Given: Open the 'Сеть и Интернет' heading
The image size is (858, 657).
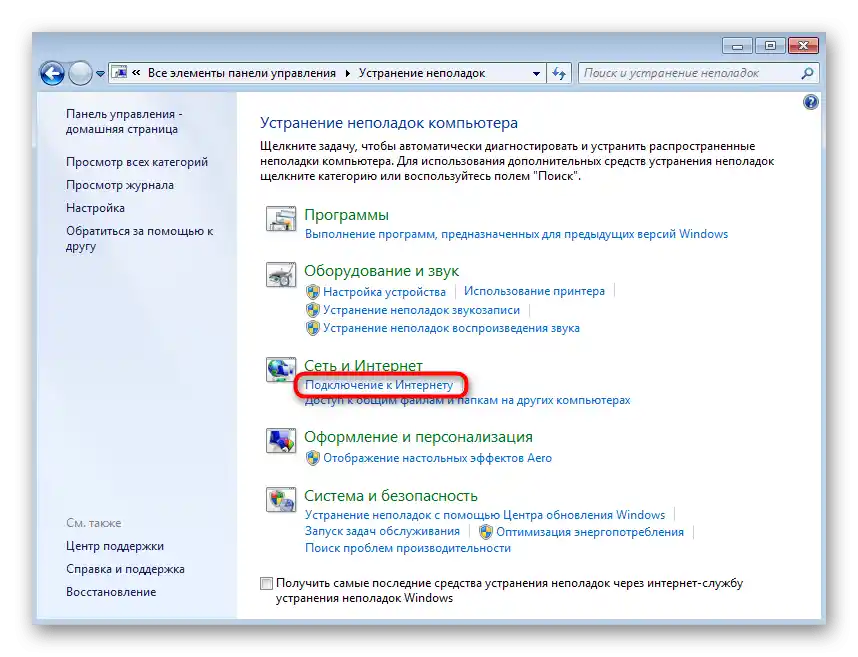Looking at the screenshot, I should [363, 365].
